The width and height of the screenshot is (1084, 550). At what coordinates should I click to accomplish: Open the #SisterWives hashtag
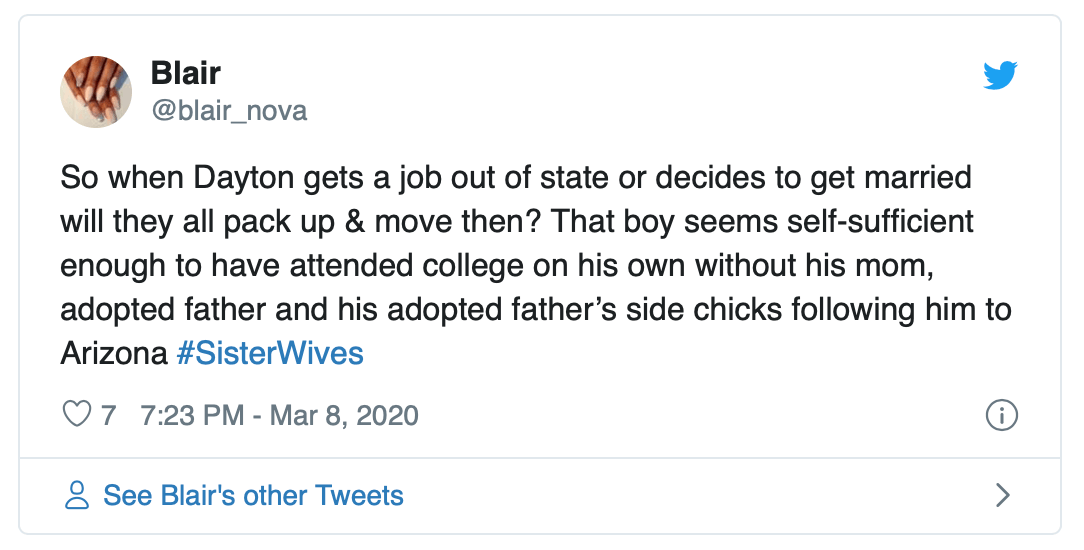270,353
